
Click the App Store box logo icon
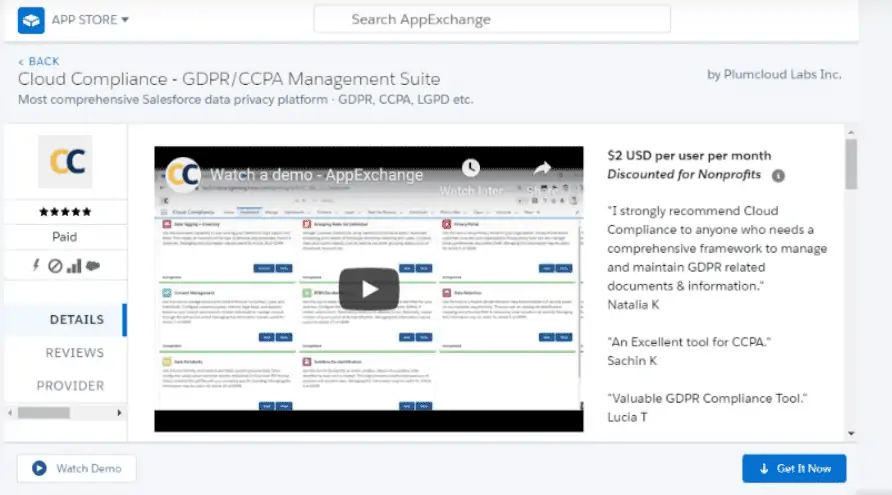31,20
